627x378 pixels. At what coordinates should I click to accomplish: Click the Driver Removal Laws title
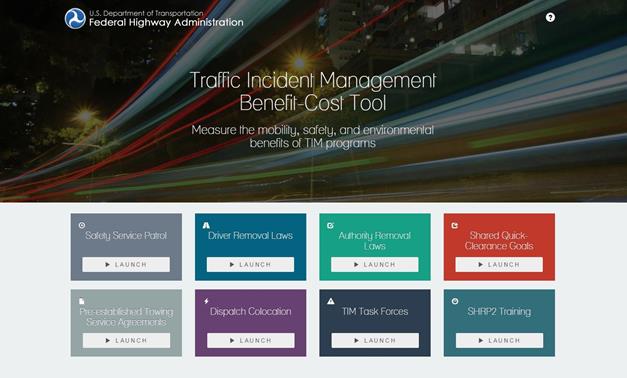250,235
